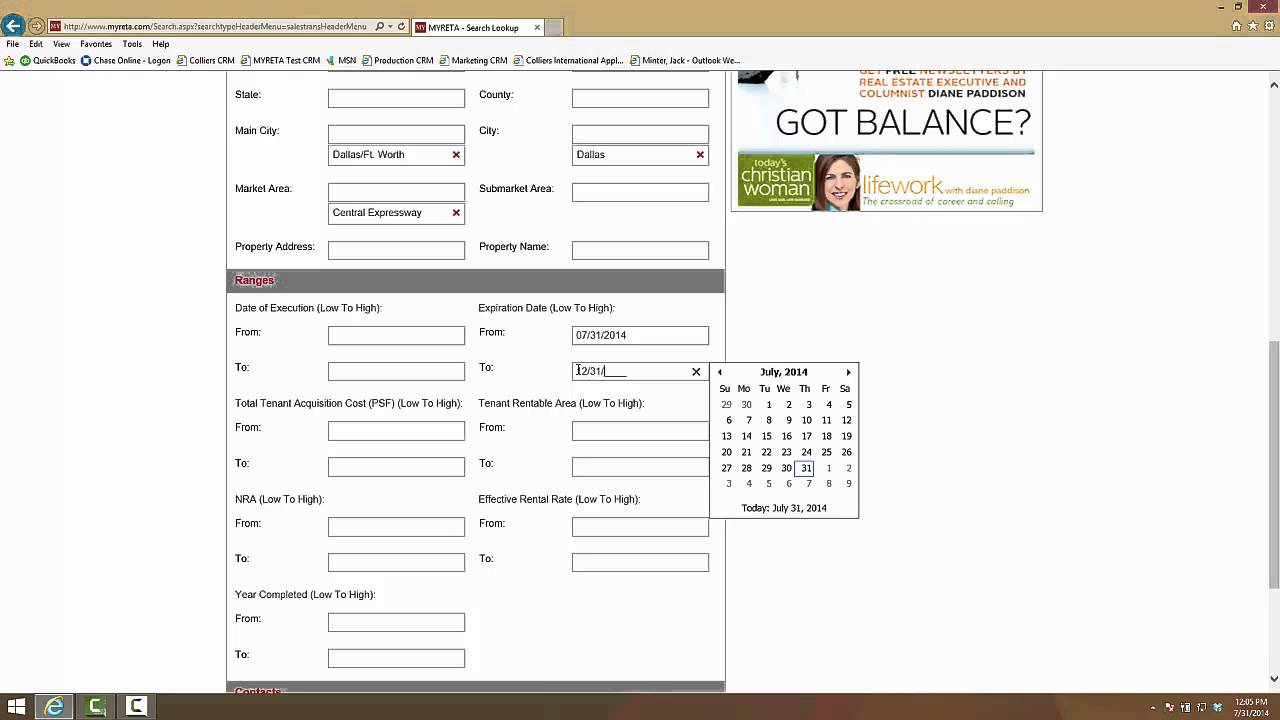Click the State input field
Viewport: 1280px width, 720px height.
pos(396,98)
